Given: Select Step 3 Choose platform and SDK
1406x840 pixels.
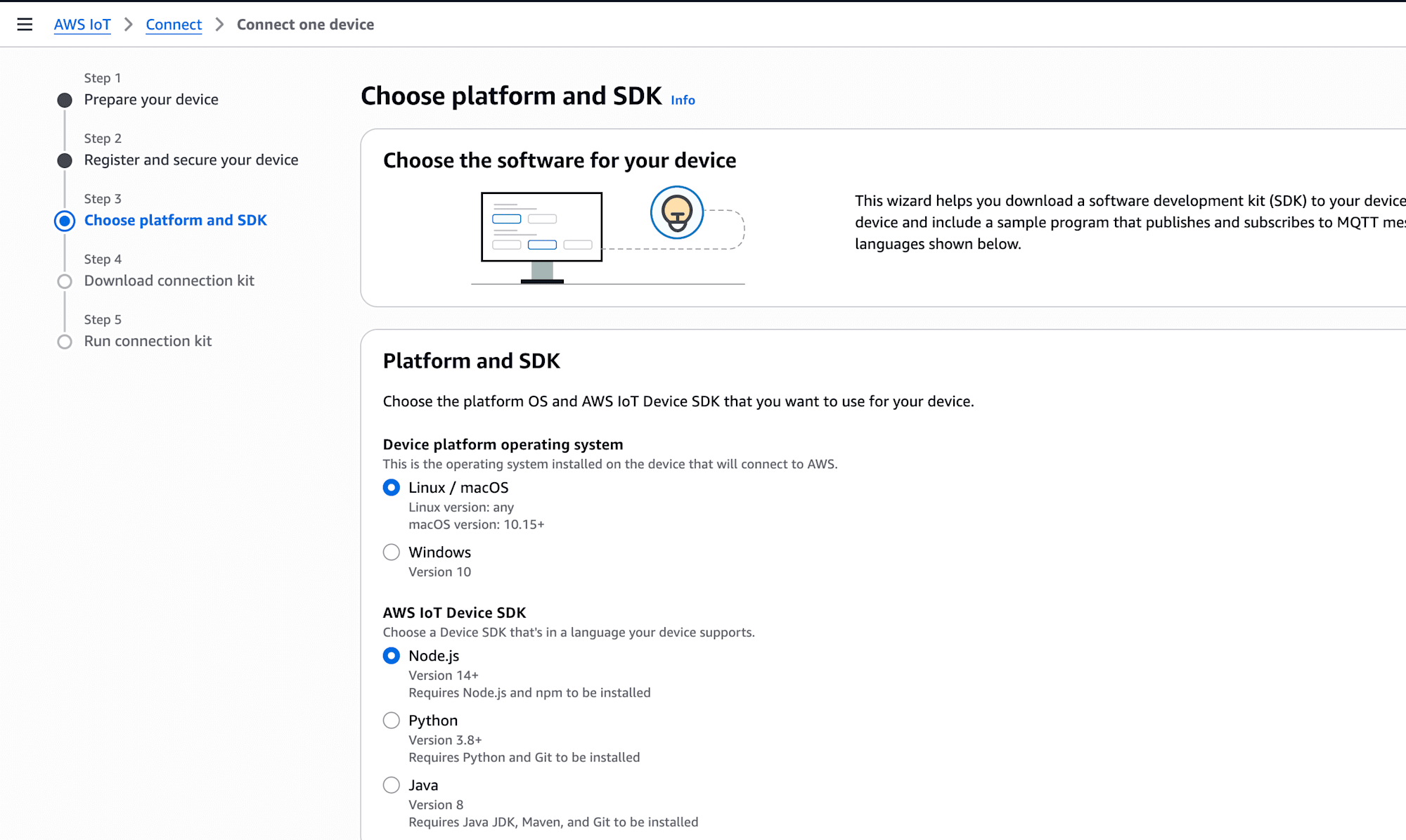Looking at the screenshot, I should pos(176,221).
